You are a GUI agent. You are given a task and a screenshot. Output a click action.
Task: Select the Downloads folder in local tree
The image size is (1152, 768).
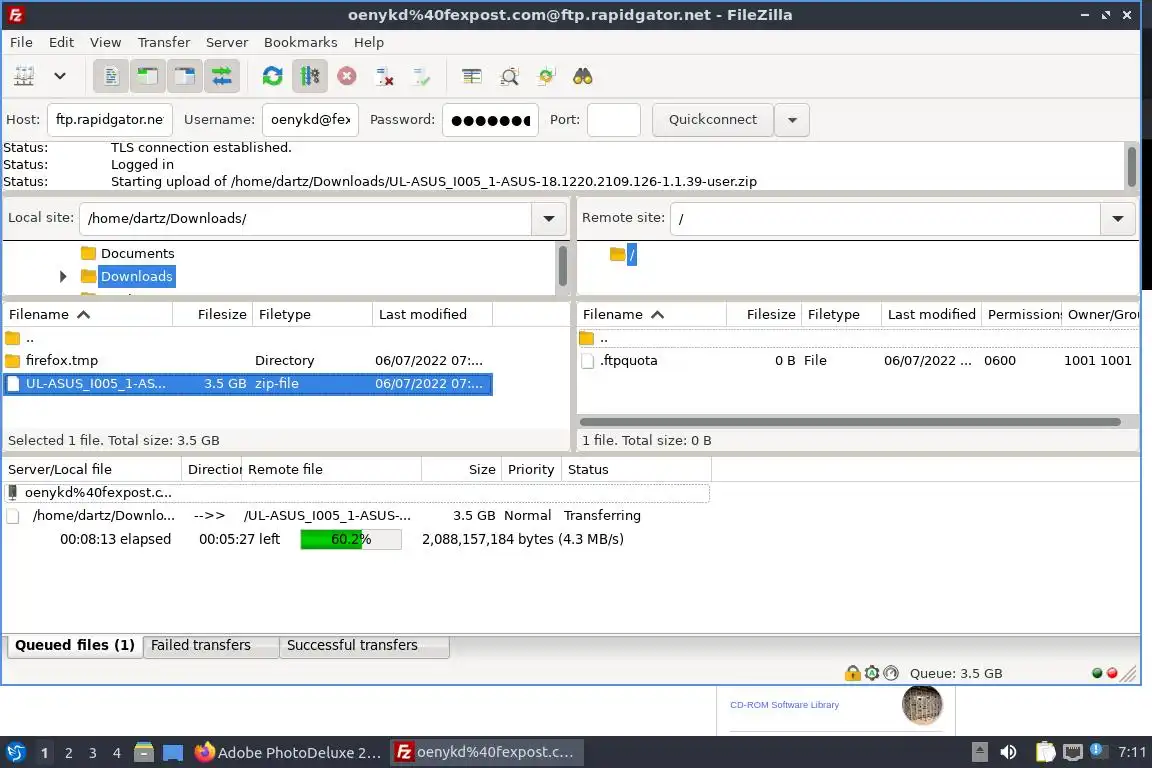point(137,276)
